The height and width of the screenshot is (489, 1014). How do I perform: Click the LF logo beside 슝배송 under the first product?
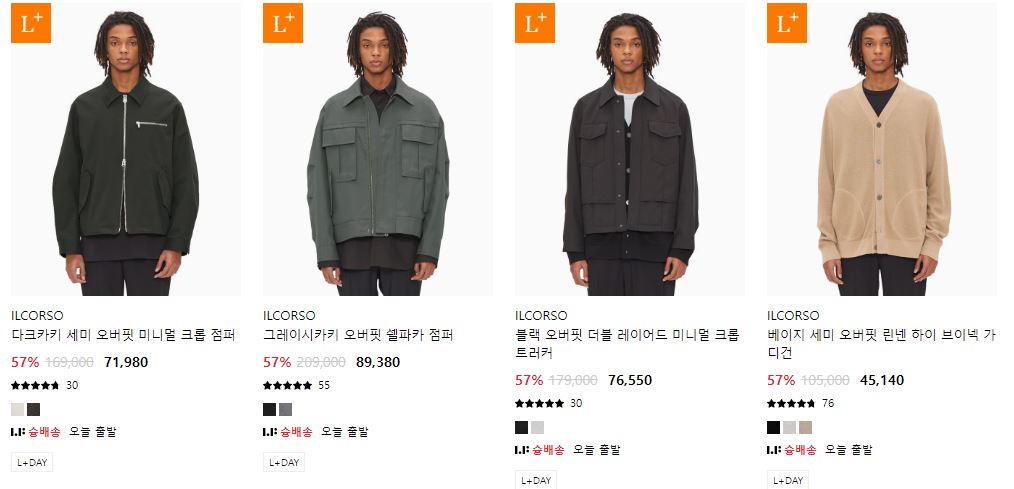[x=17, y=431]
